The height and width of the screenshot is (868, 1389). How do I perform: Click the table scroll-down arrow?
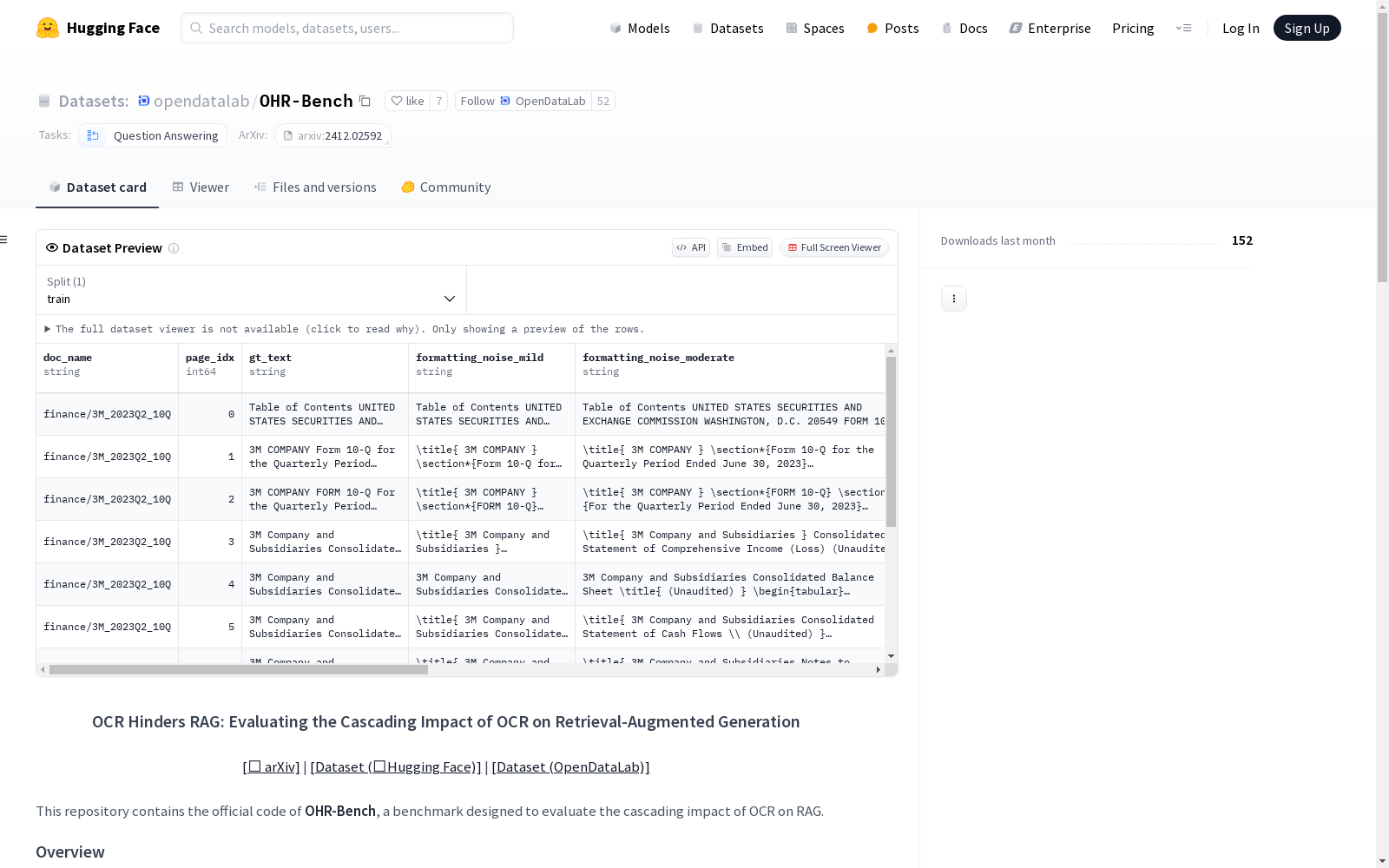(891, 656)
